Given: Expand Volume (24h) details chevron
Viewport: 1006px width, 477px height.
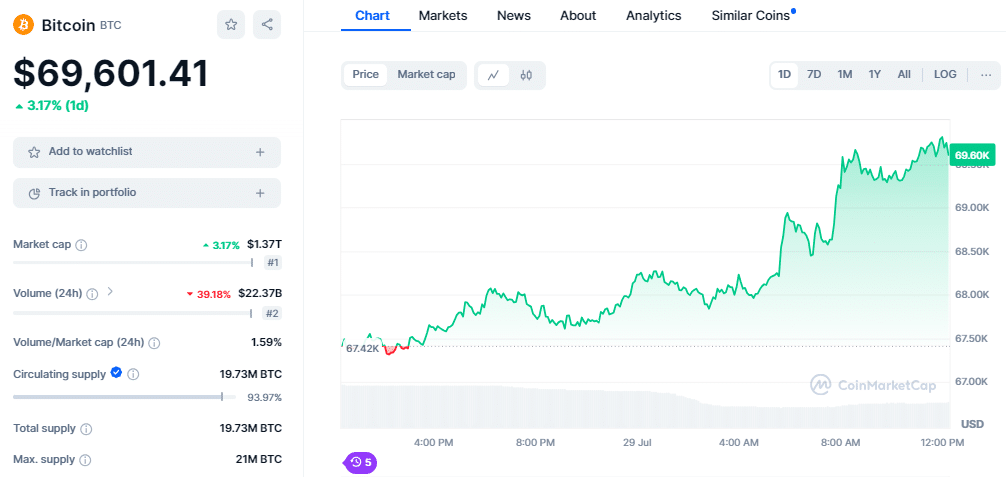Looking at the screenshot, I should tap(110, 291).
